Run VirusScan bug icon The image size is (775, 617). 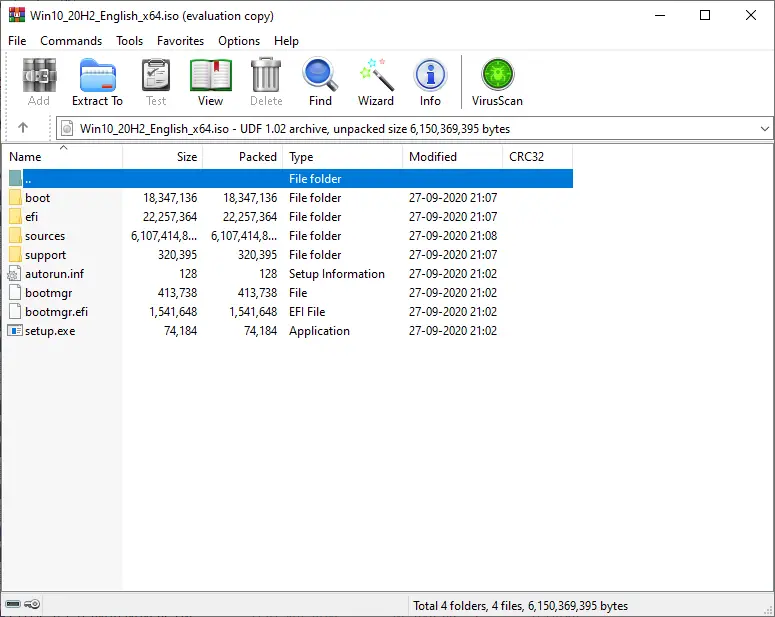pos(497,75)
